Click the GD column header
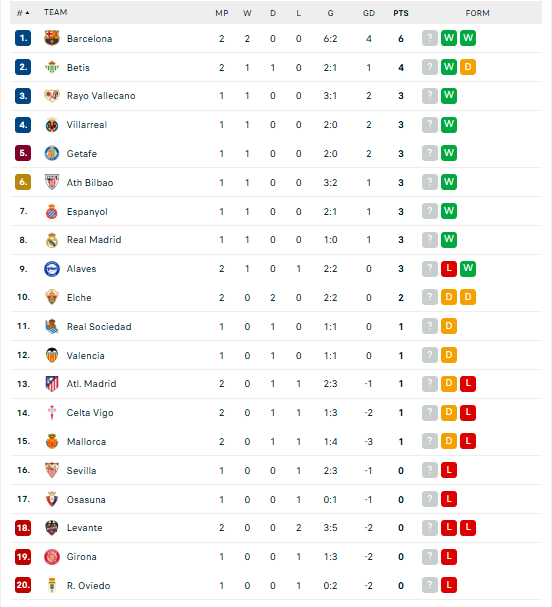 [369, 13]
